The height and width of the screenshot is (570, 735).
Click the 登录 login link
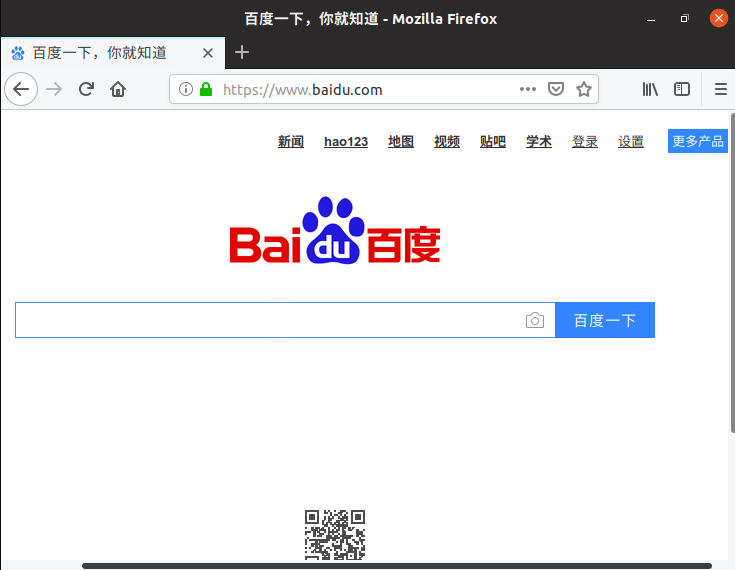click(585, 142)
